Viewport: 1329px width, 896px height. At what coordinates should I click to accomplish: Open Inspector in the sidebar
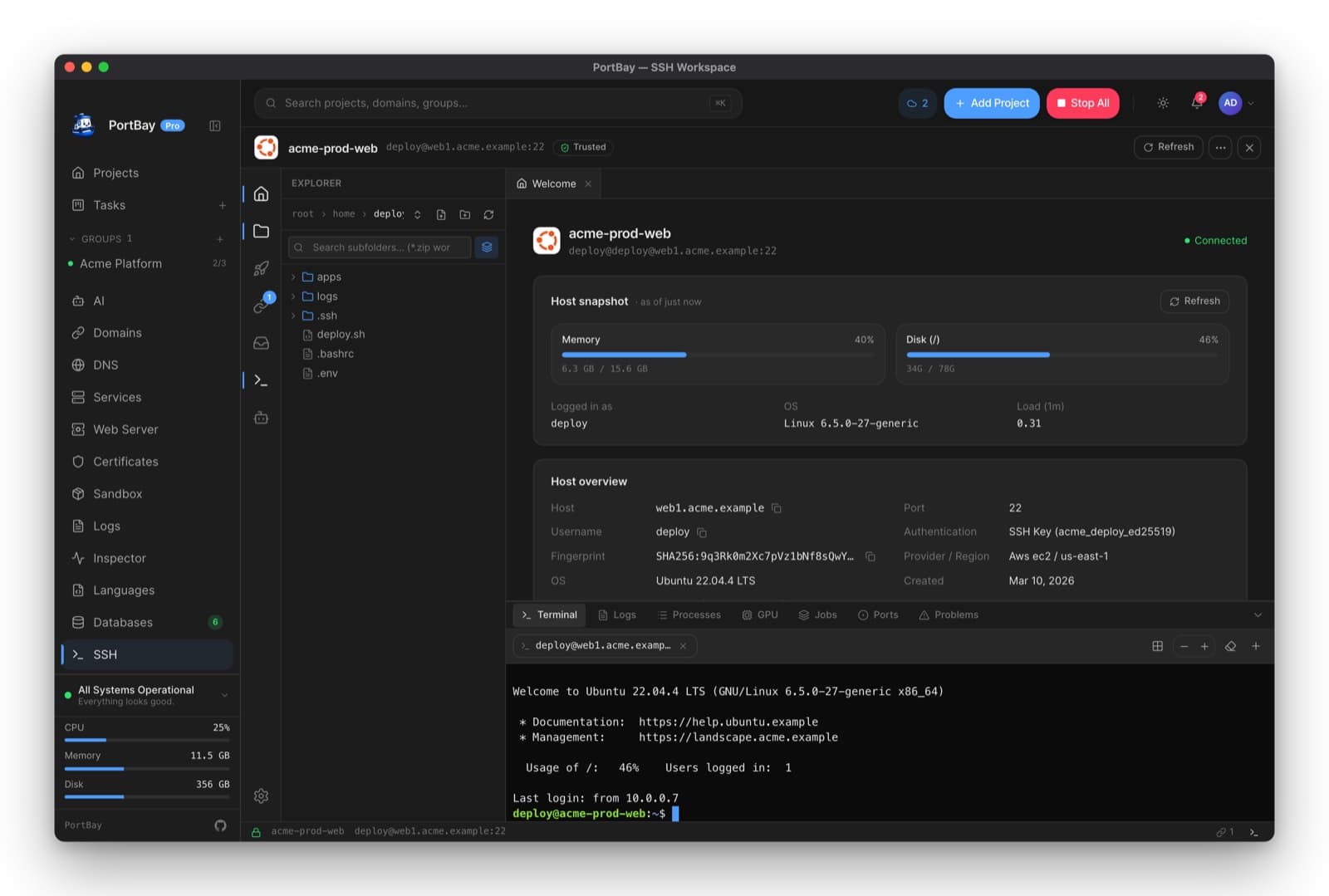click(148, 558)
